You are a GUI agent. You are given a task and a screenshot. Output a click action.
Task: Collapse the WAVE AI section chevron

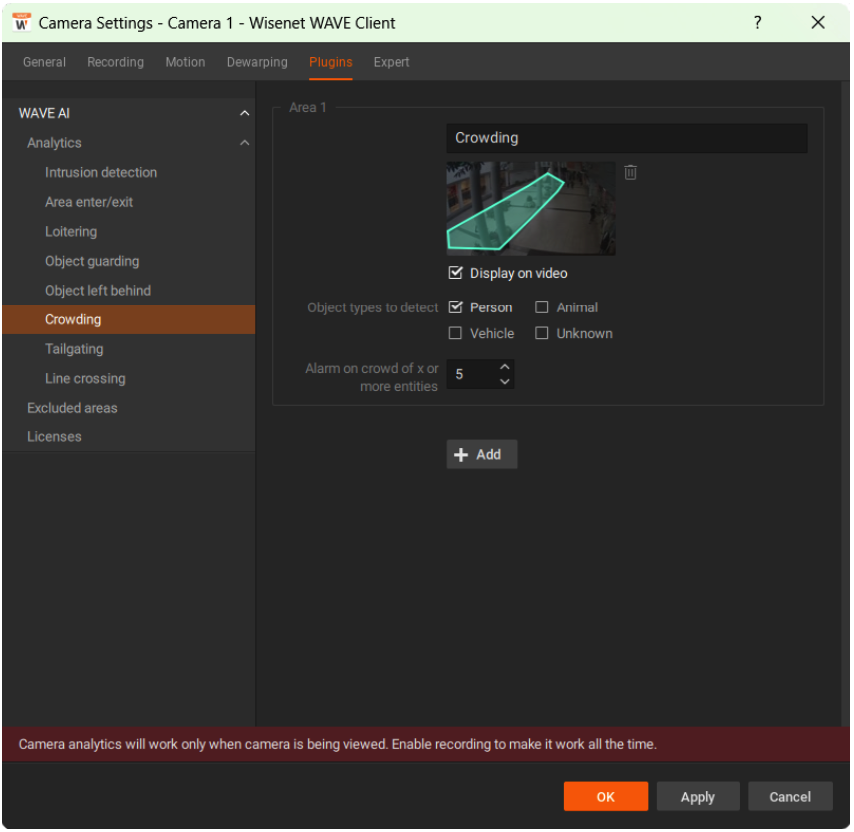coord(245,113)
